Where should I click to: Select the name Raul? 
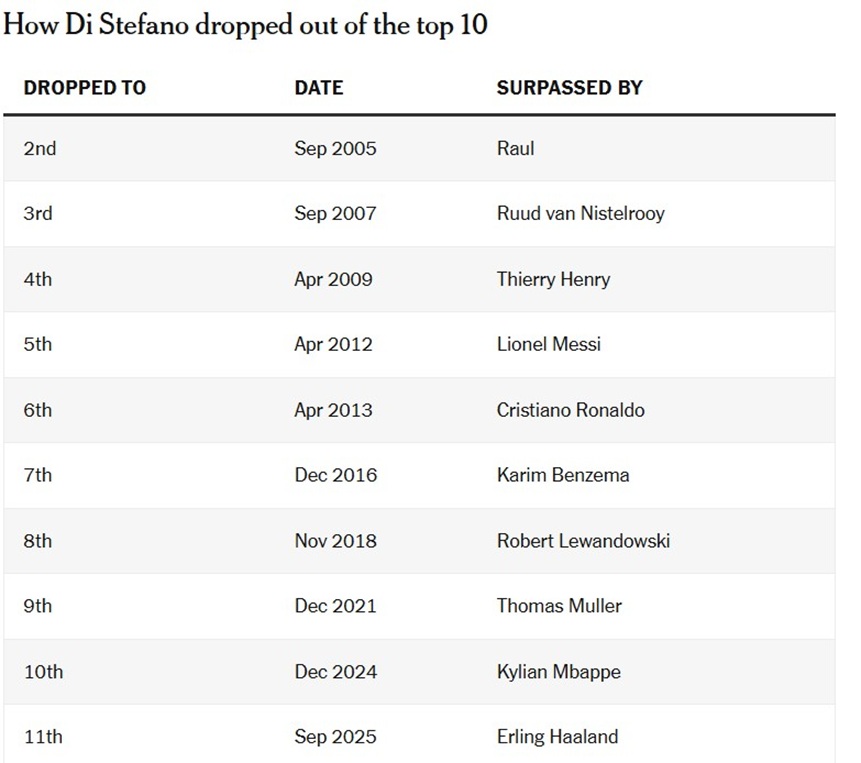[x=515, y=149]
